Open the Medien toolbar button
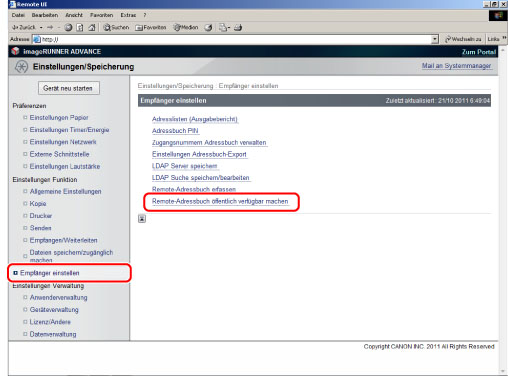Viewport: 508px width, 376px height. [186, 28]
